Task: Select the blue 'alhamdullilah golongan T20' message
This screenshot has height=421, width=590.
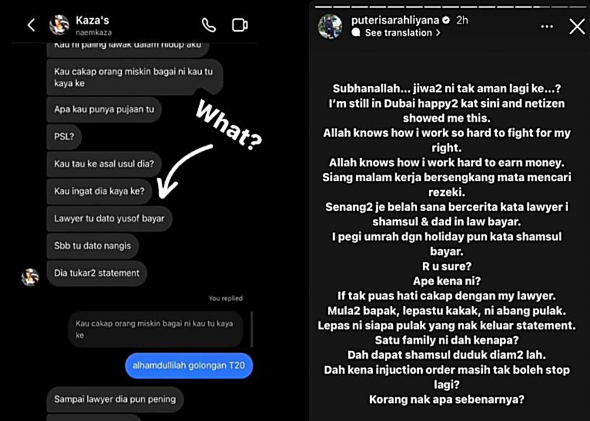Action: point(189,365)
